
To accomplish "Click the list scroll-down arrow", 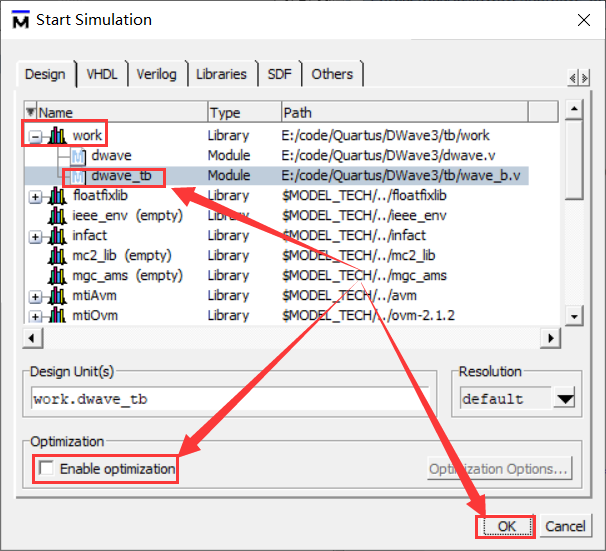I will [574, 316].
